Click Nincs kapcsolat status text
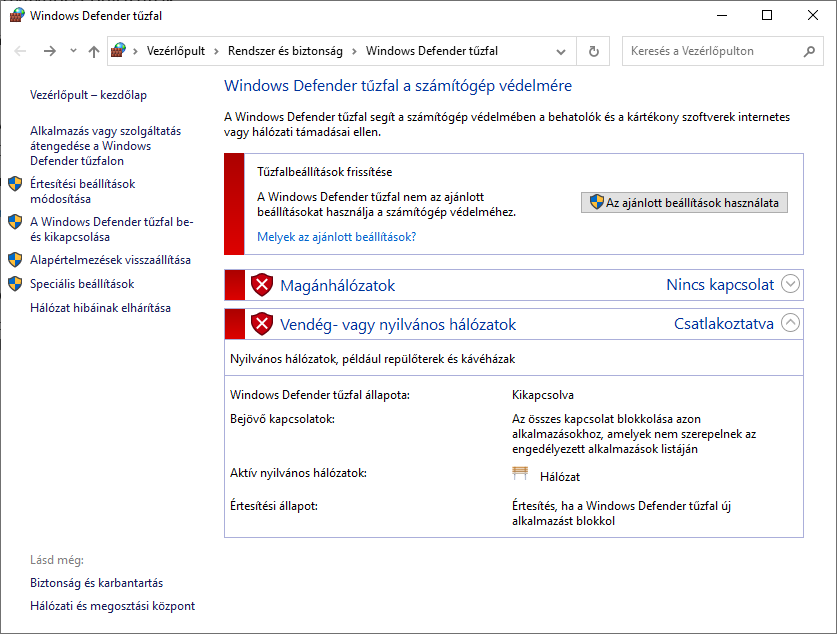The width and height of the screenshot is (837, 634). pyautogui.click(x=720, y=285)
